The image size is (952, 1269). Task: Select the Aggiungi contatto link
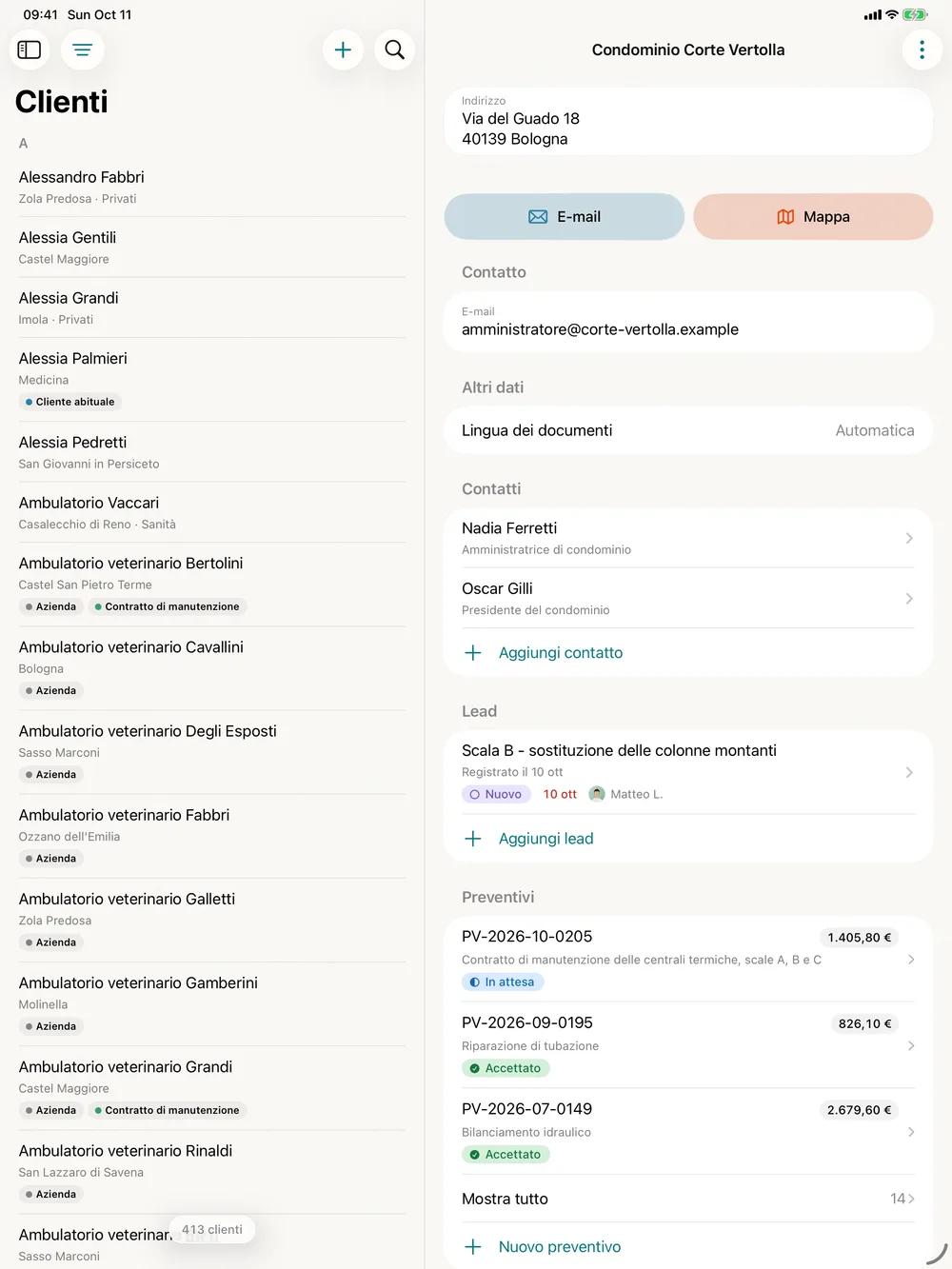pyautogui.click(x=561, y=653)
